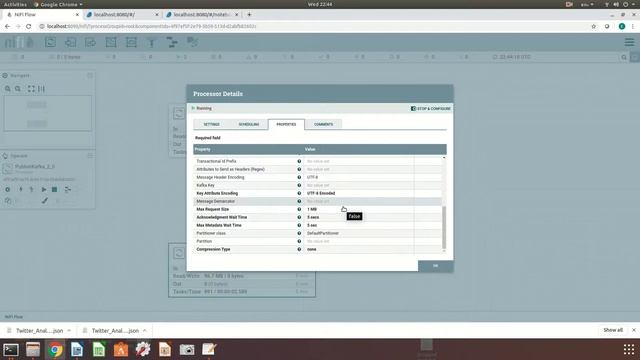Click the Start play icon in the Operate panel
Screen dimensions: 640x360
pos(44,189)
